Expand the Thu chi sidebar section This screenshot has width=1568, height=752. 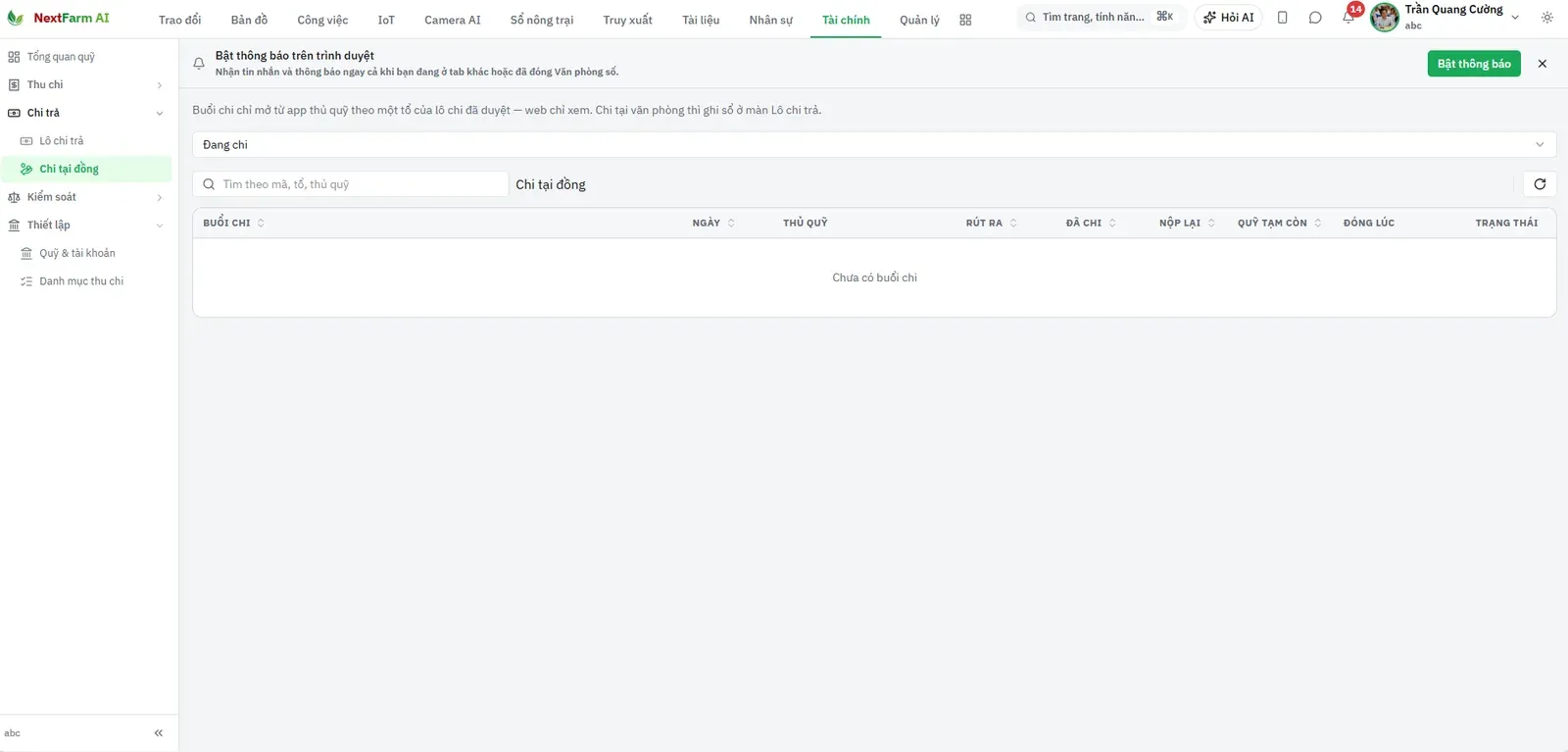click(x=87, y=85)
